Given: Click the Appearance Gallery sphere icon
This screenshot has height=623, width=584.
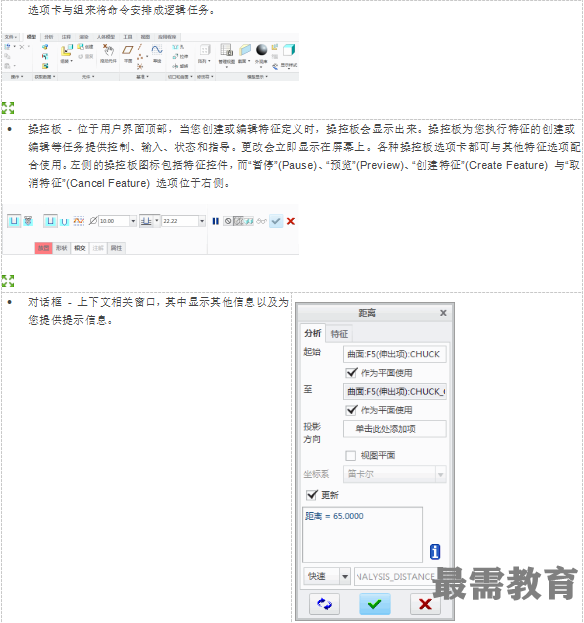Looking at the screenshot, I should coord(261,50).
